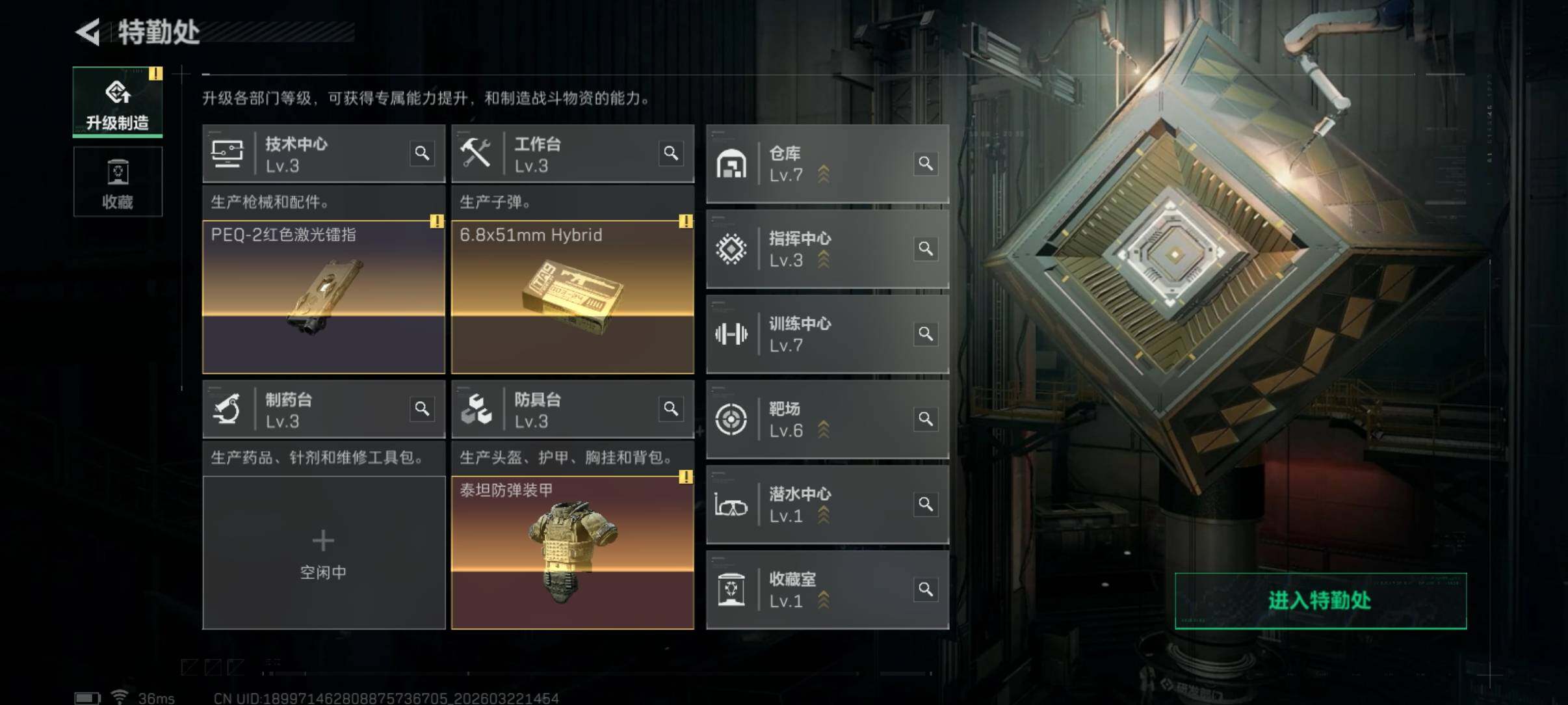Click the magnifier on 收藏室 row
The height and width of the screenshot is (705, 1568).
[926, 589]
